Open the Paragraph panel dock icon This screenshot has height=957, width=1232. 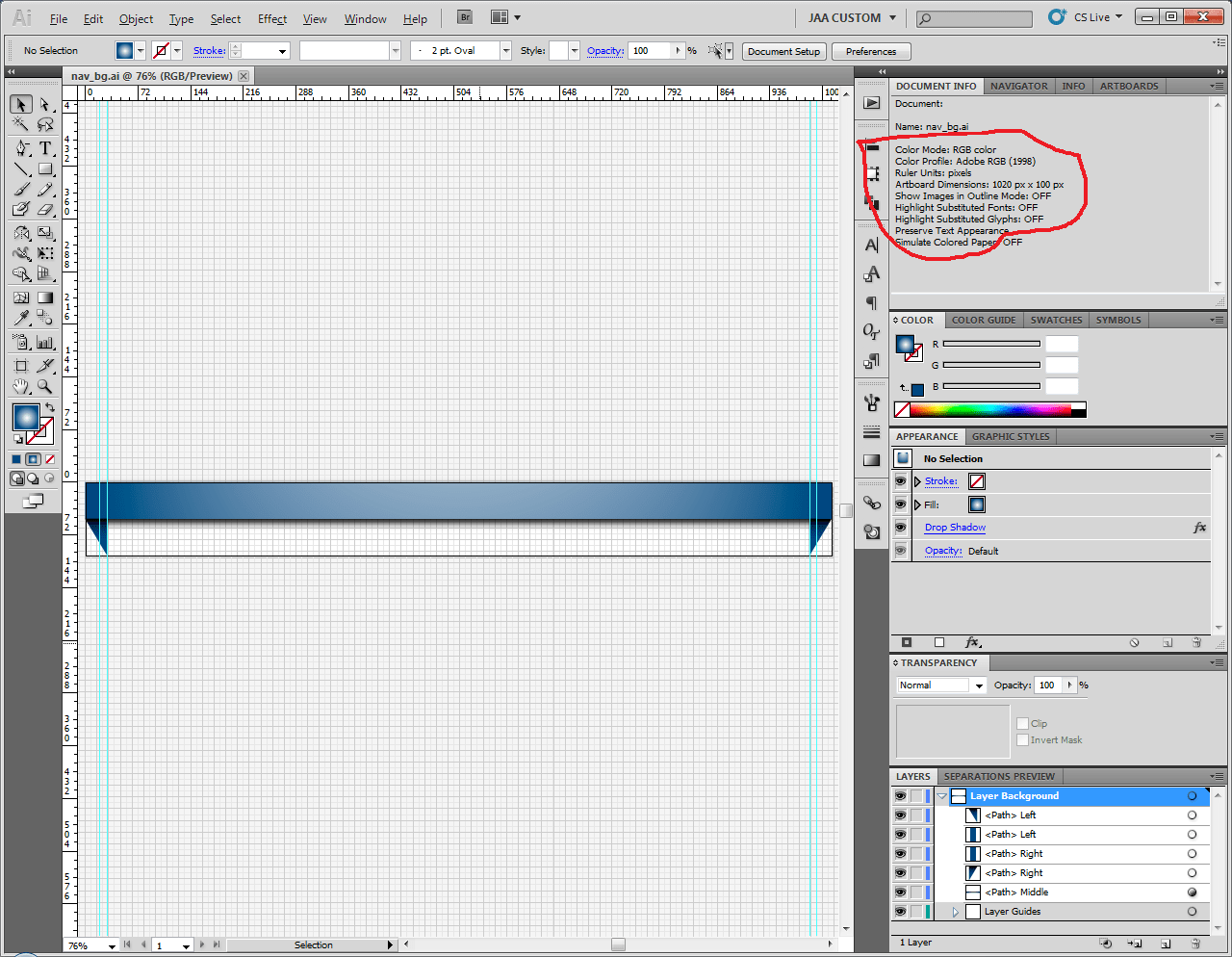tap(872, 302)
